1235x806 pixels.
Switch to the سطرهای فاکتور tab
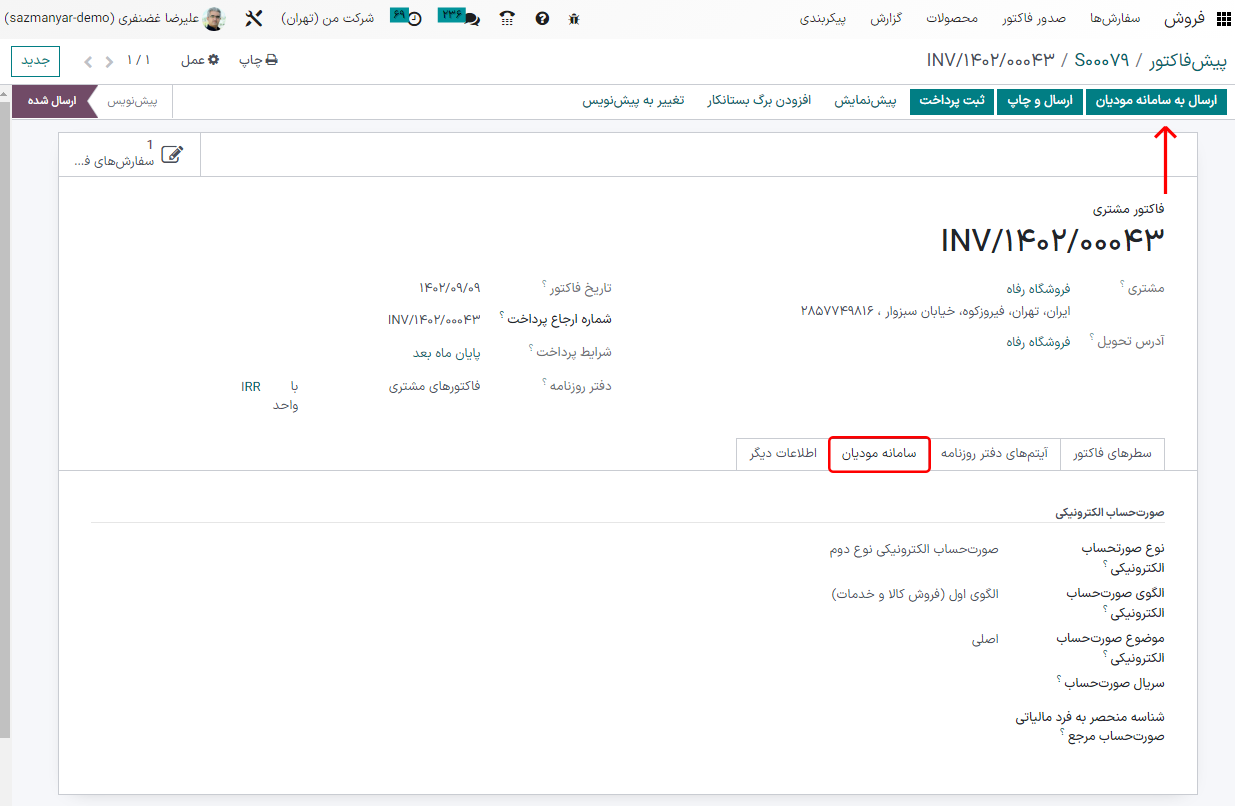click(1112, 454)
